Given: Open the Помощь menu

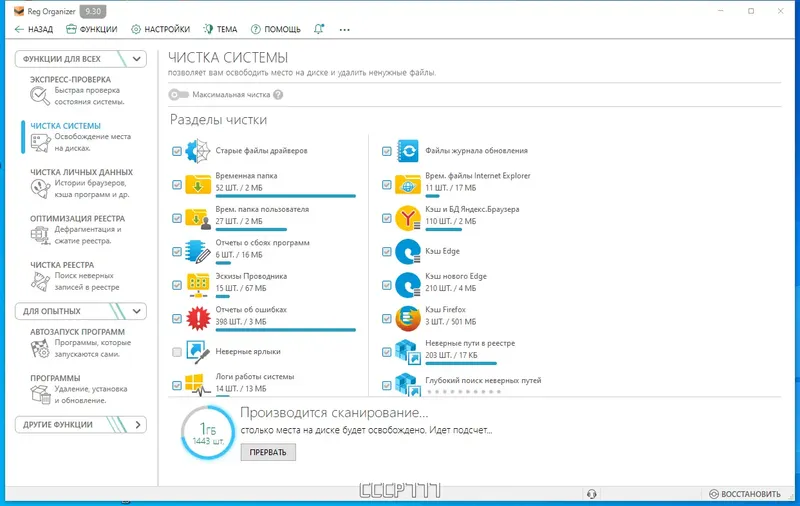Looking at the screenshot, I should coord(276,29).
